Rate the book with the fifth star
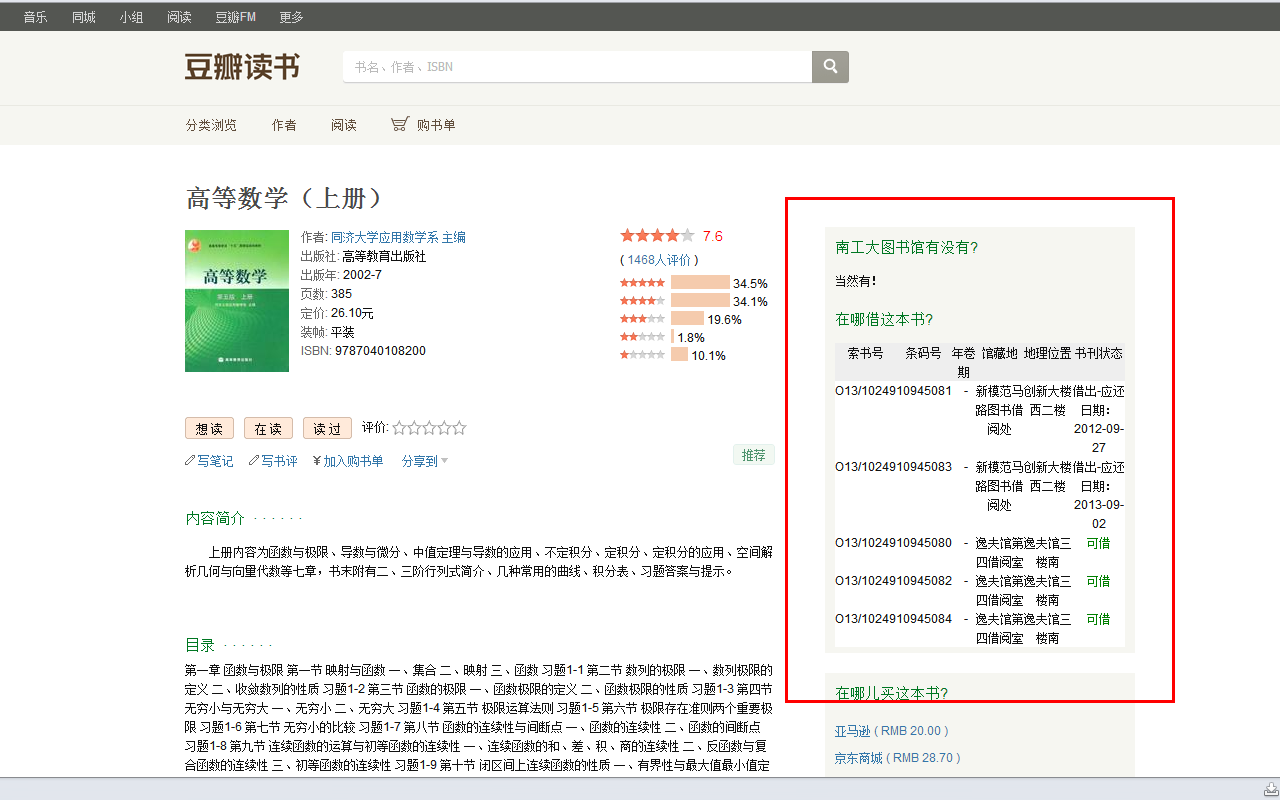This screenshot has width=1280, height=800. pyautogui.click(x=459, y=428)
